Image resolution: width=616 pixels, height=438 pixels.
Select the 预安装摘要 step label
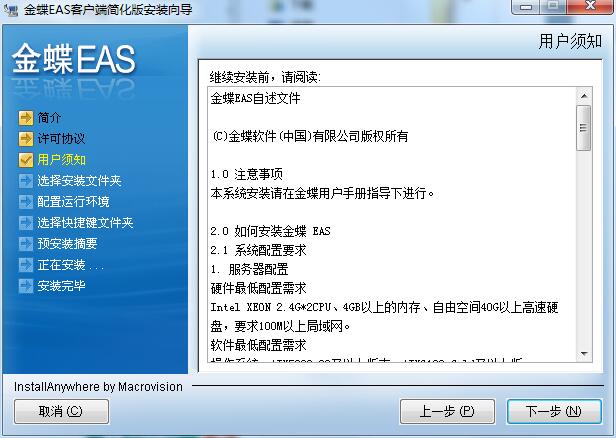[x=67, y=244]
